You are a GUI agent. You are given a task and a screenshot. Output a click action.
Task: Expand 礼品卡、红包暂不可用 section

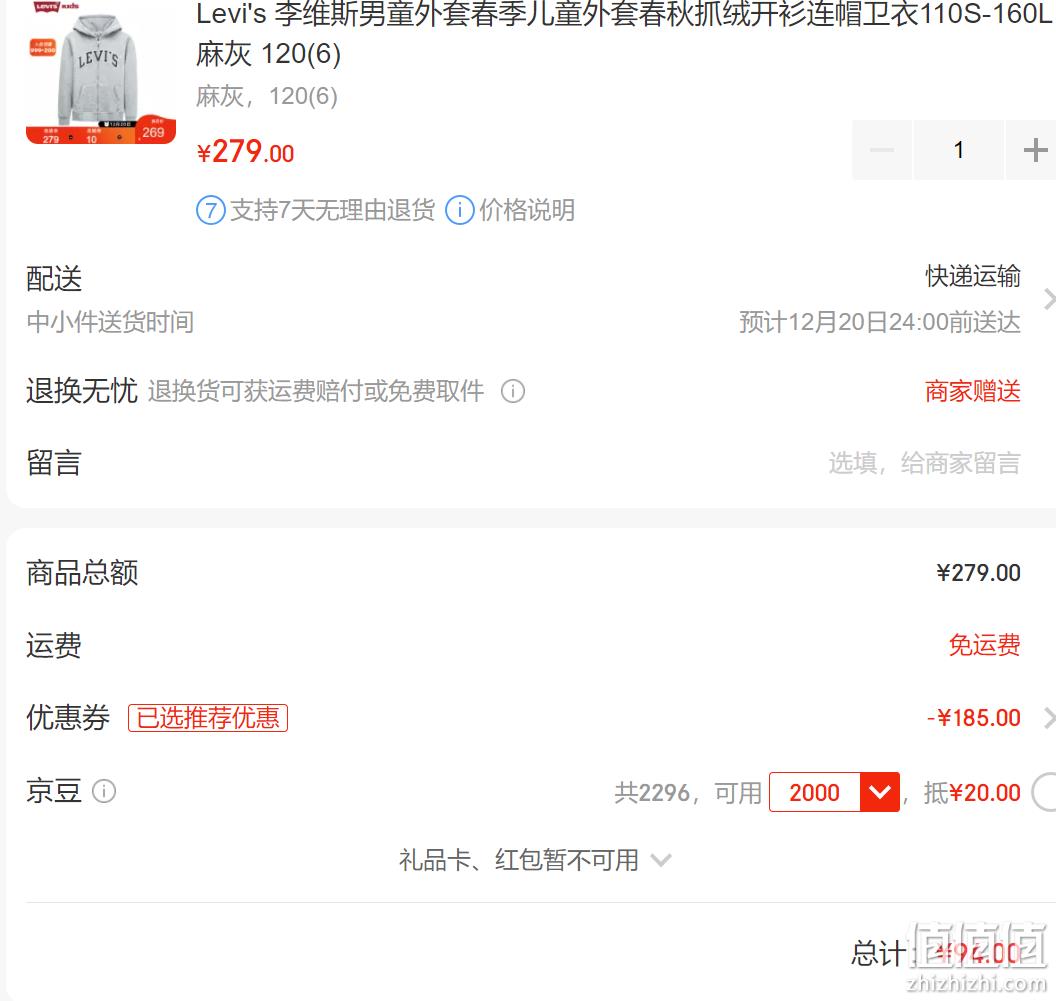(535, 860)
